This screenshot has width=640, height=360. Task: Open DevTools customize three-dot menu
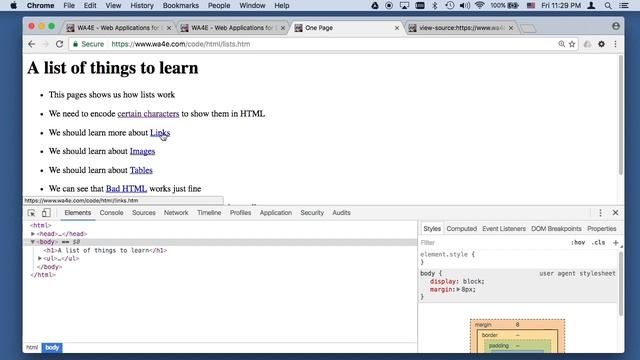(x=600, y=213)
